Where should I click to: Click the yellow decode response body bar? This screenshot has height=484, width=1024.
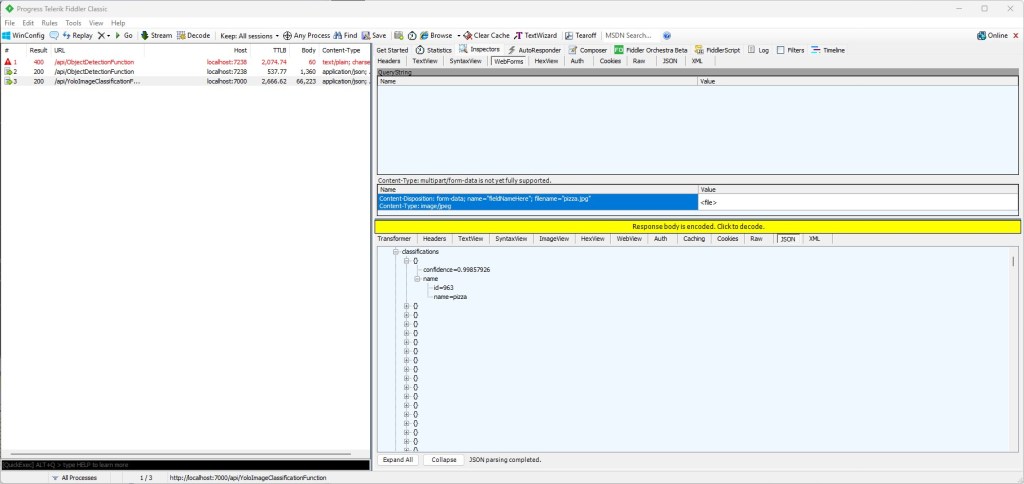[698, 227]
